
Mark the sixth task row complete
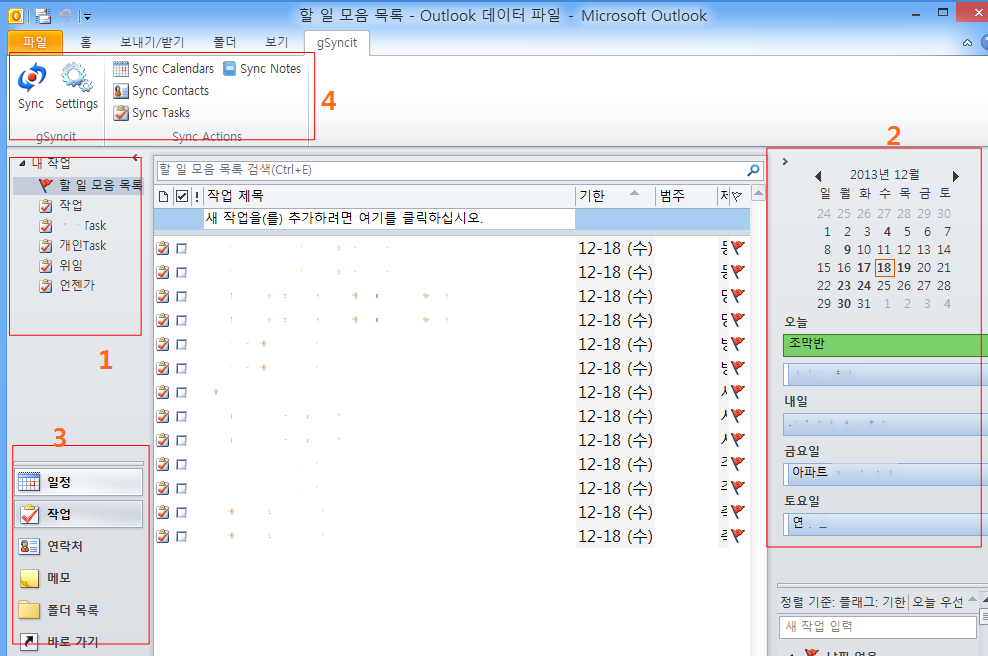(181, 368)
